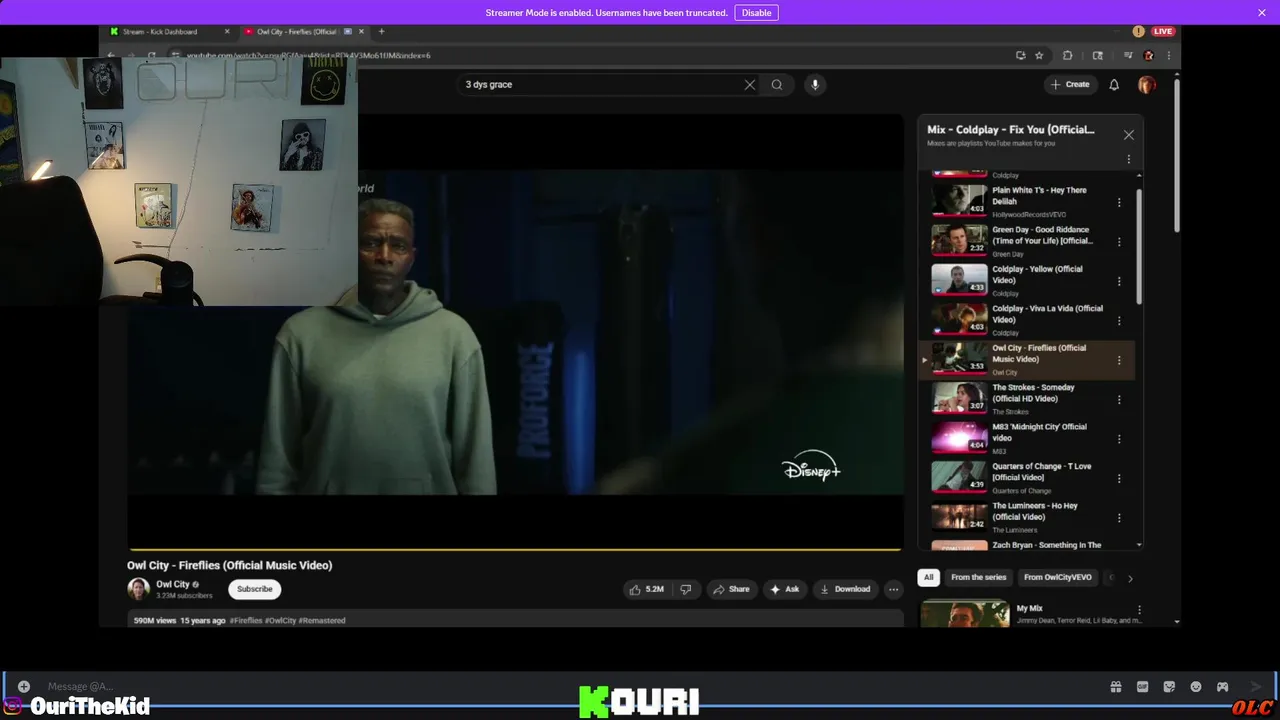Image resolution: width=1280 pixels, height=720 pixels.
Task: Click the YouTube search magnifier button
Action: (777, 85)
